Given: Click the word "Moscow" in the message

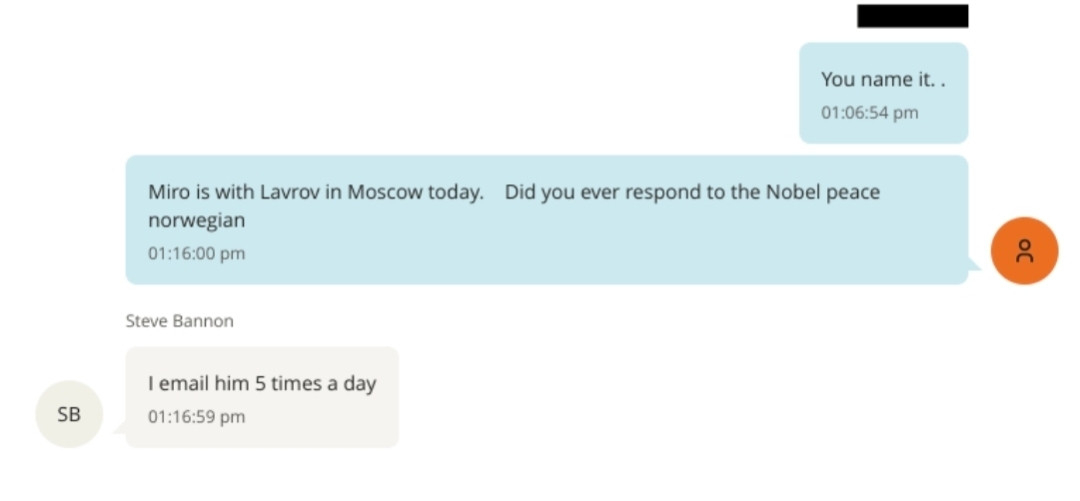Looking at the screenshot, I should [385, 192].
